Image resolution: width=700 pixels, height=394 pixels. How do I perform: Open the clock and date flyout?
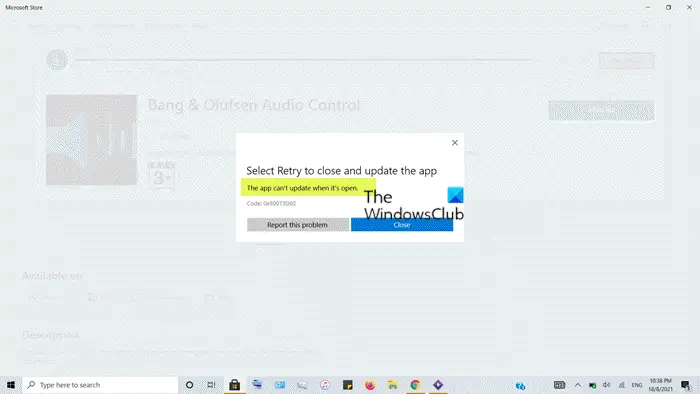[x=661, y=385]
